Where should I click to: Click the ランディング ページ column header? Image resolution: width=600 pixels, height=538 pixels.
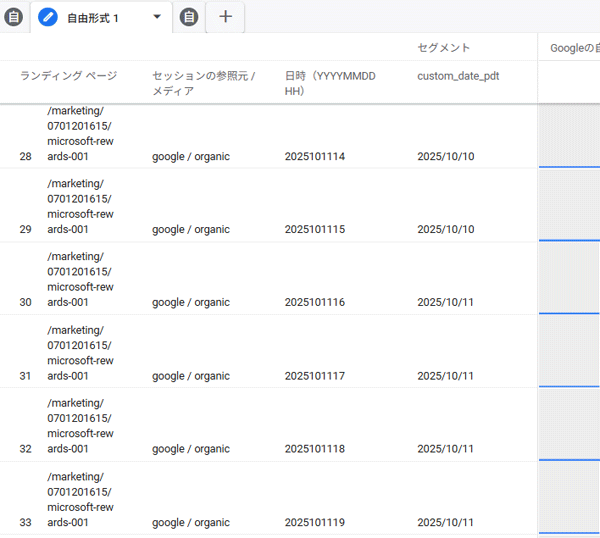click(x=68, y=76)
